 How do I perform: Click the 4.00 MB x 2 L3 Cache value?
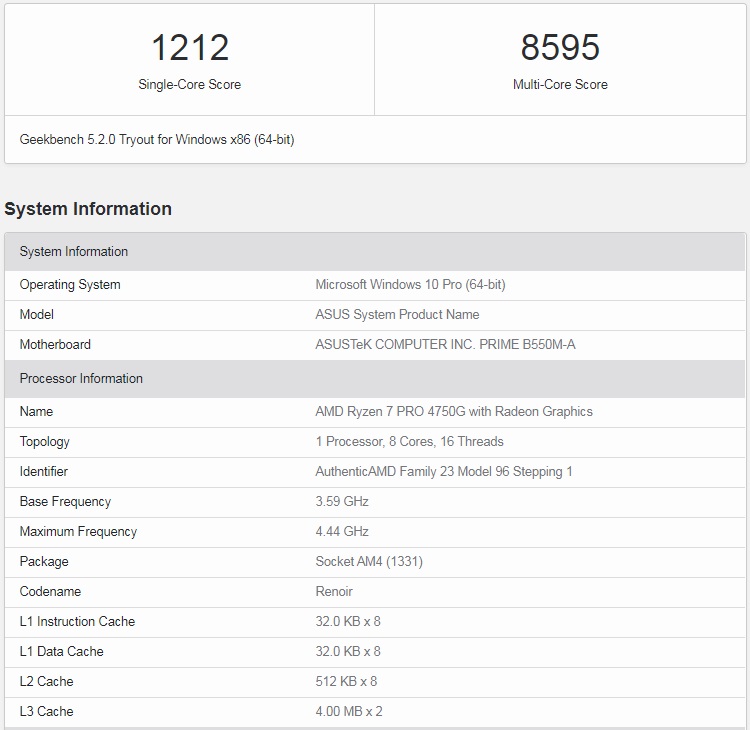pos(349,711)
